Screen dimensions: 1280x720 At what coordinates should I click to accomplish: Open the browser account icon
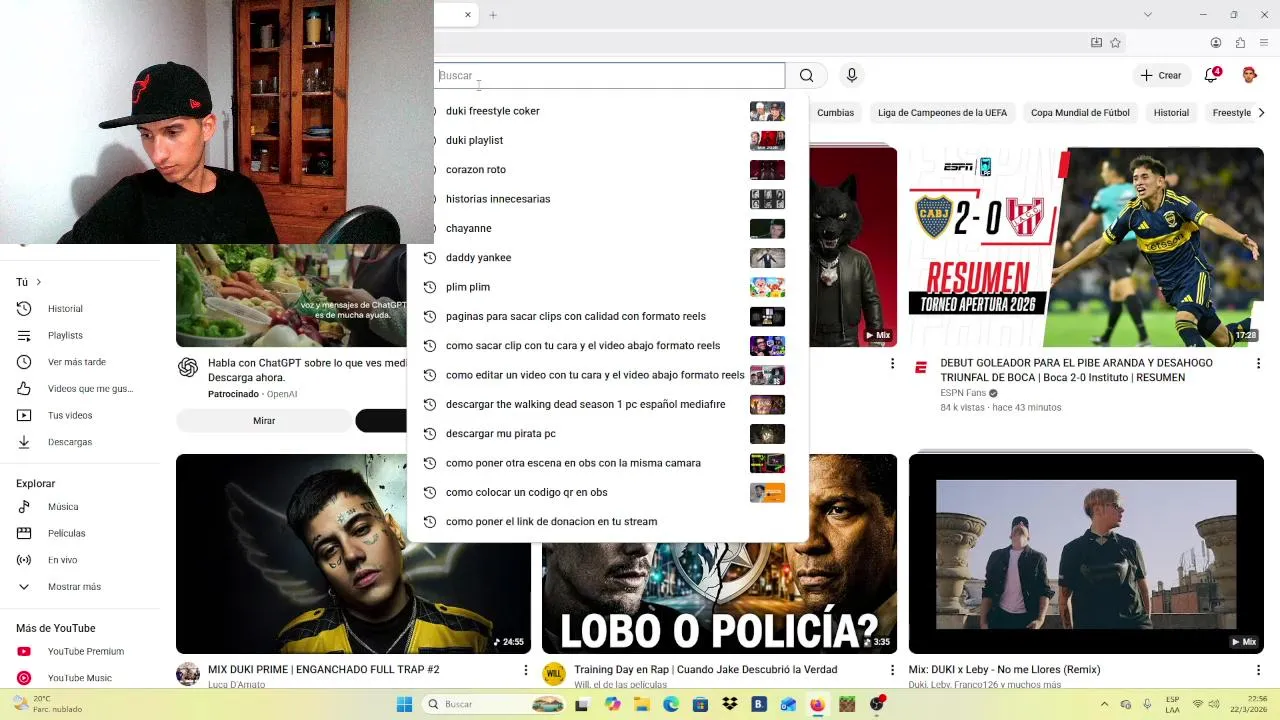[x=1216, y=43]
